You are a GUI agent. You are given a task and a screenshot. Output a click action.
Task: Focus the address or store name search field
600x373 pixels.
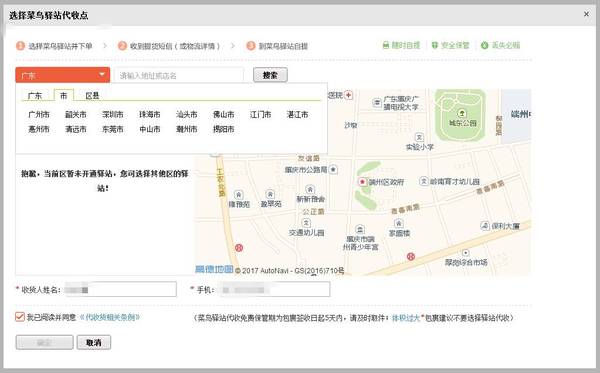pos(179,75)
